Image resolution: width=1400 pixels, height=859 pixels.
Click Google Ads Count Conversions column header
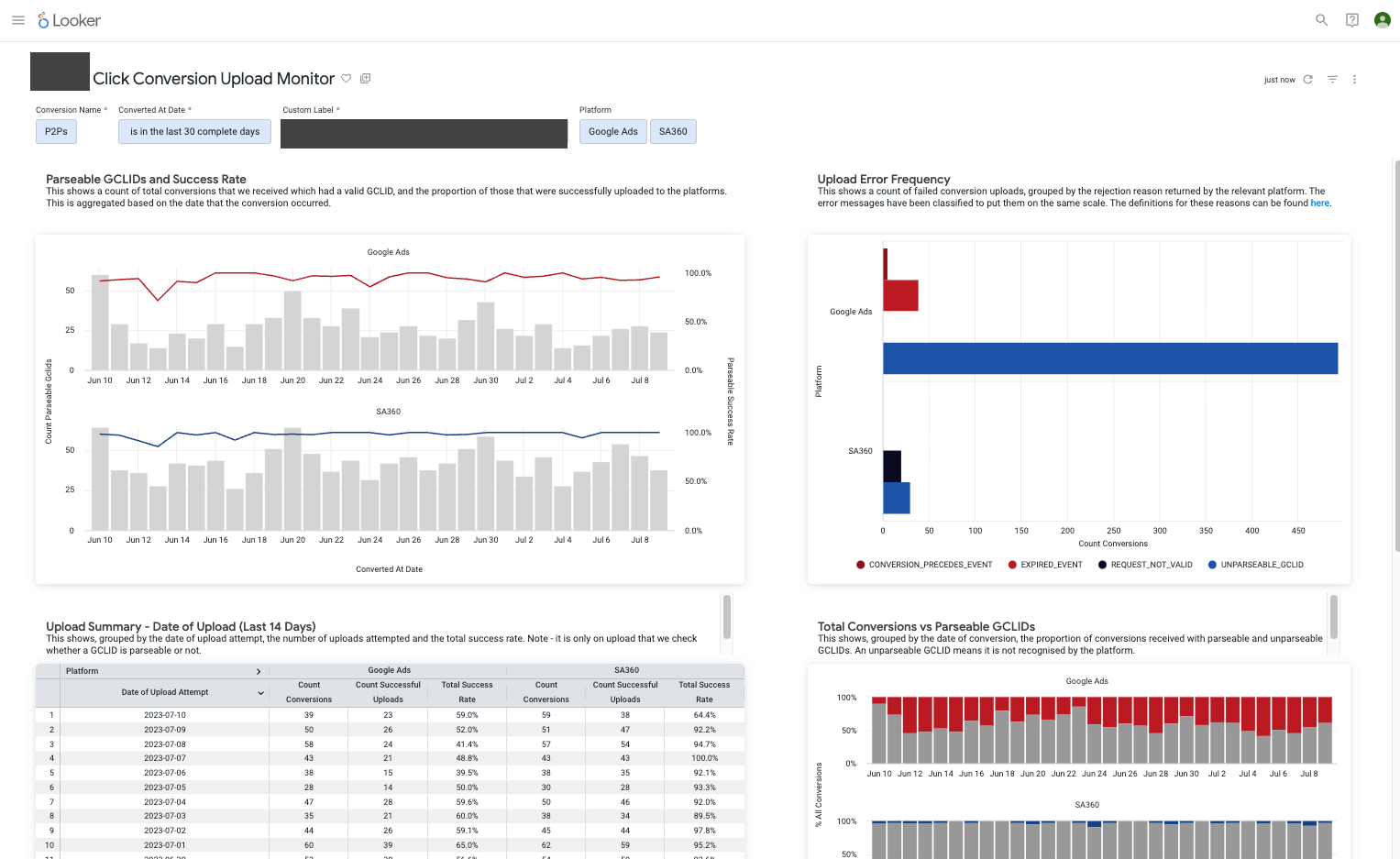pos(309,692)
